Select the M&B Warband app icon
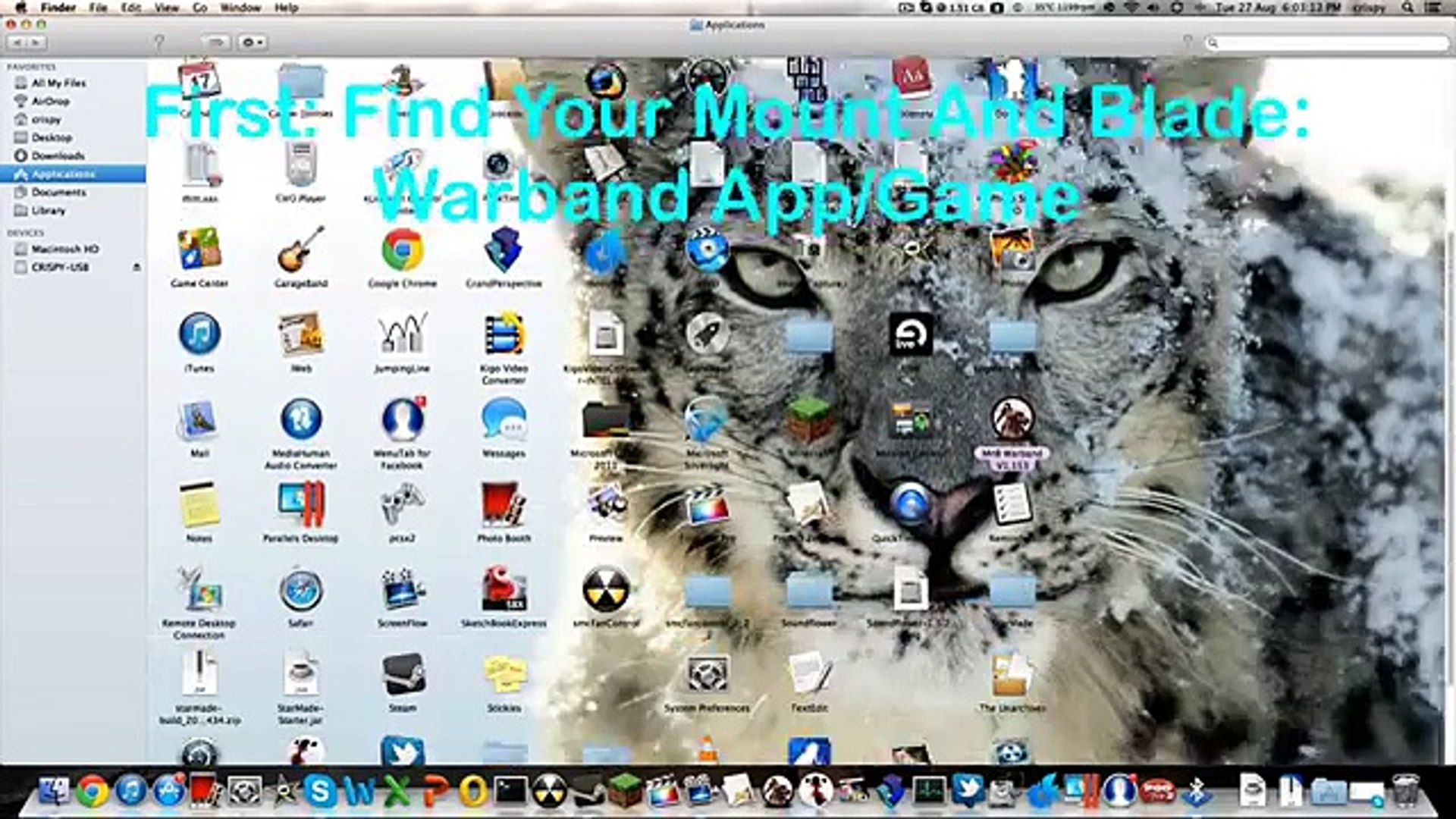 point(1012,419)
